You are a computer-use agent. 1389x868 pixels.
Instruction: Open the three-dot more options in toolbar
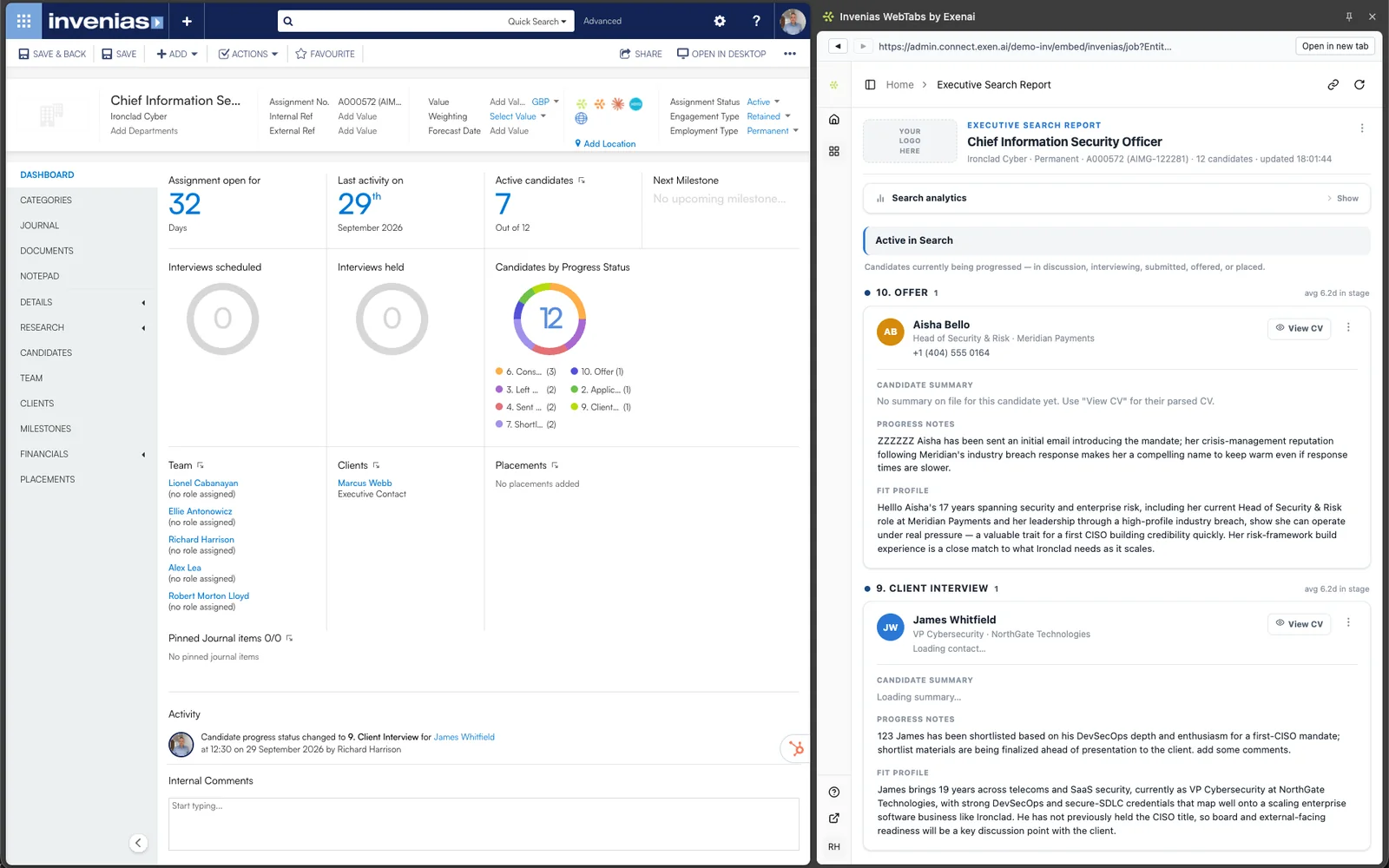point(790,54)
